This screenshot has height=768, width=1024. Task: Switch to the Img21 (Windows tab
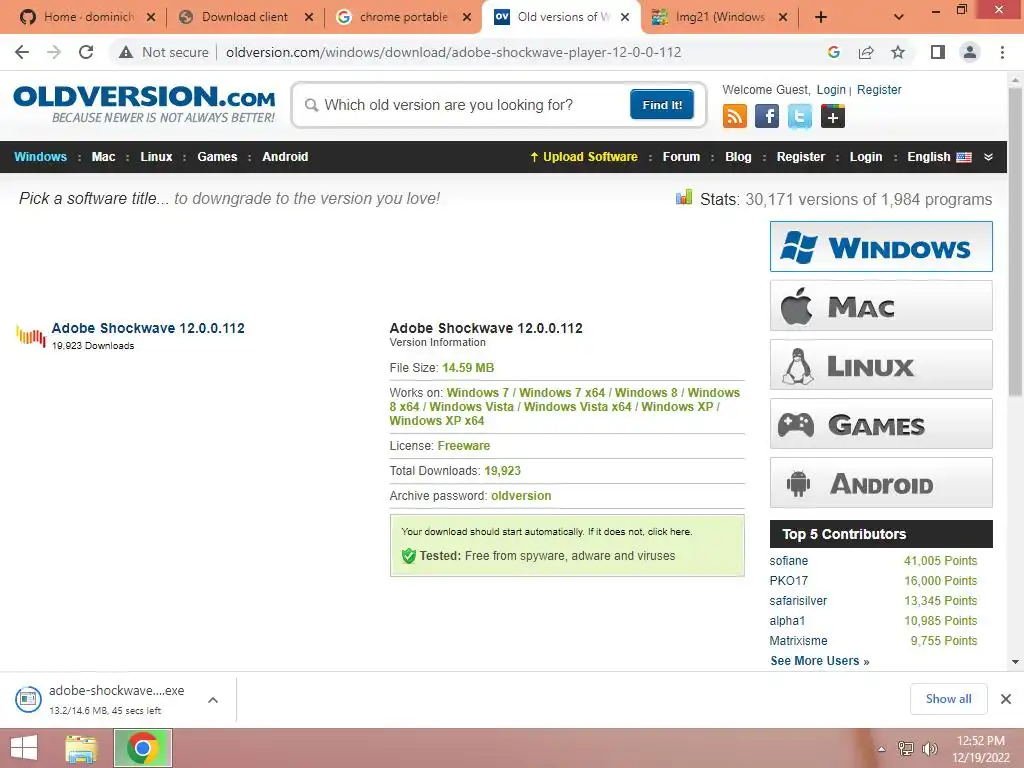click(720, 17)
